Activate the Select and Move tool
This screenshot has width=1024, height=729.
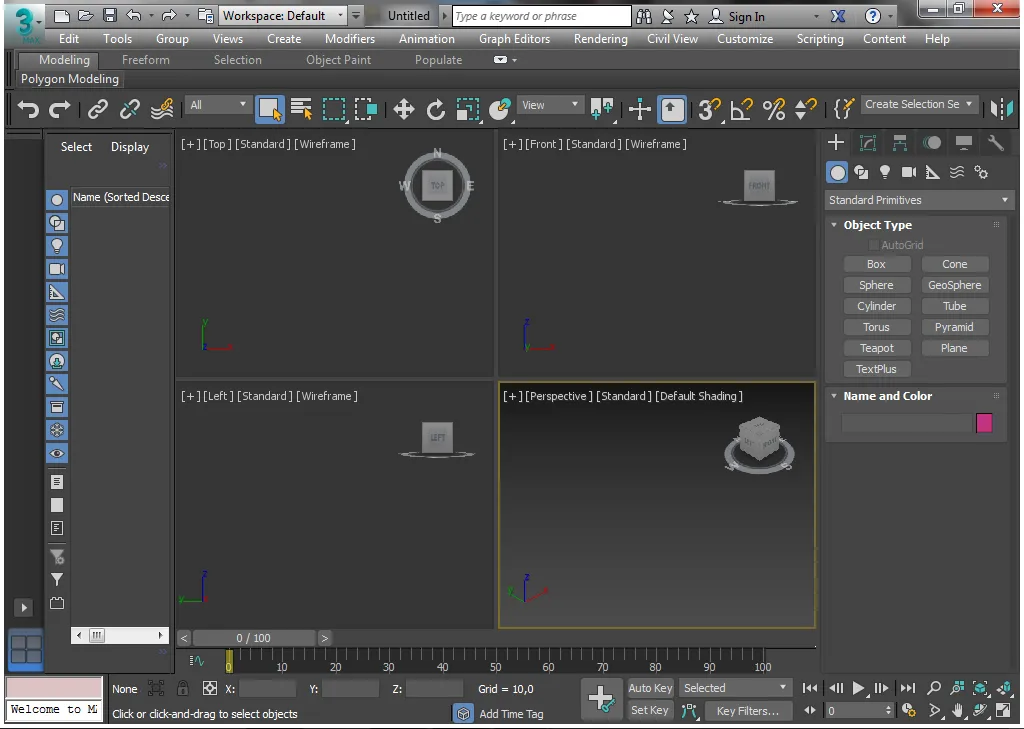404,109
